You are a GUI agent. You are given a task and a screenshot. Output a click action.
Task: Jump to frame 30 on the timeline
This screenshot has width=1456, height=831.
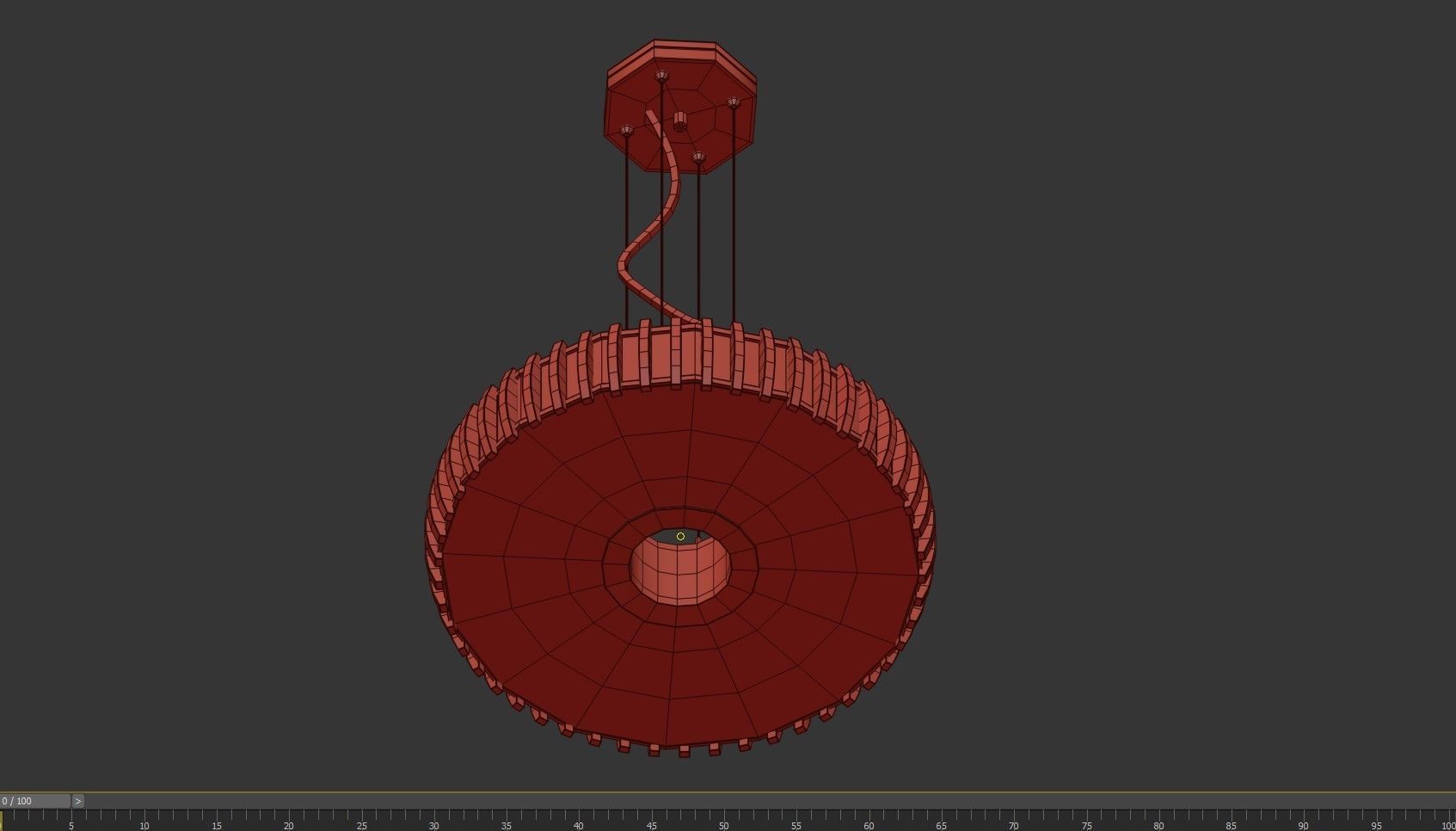tap(434, 826)
